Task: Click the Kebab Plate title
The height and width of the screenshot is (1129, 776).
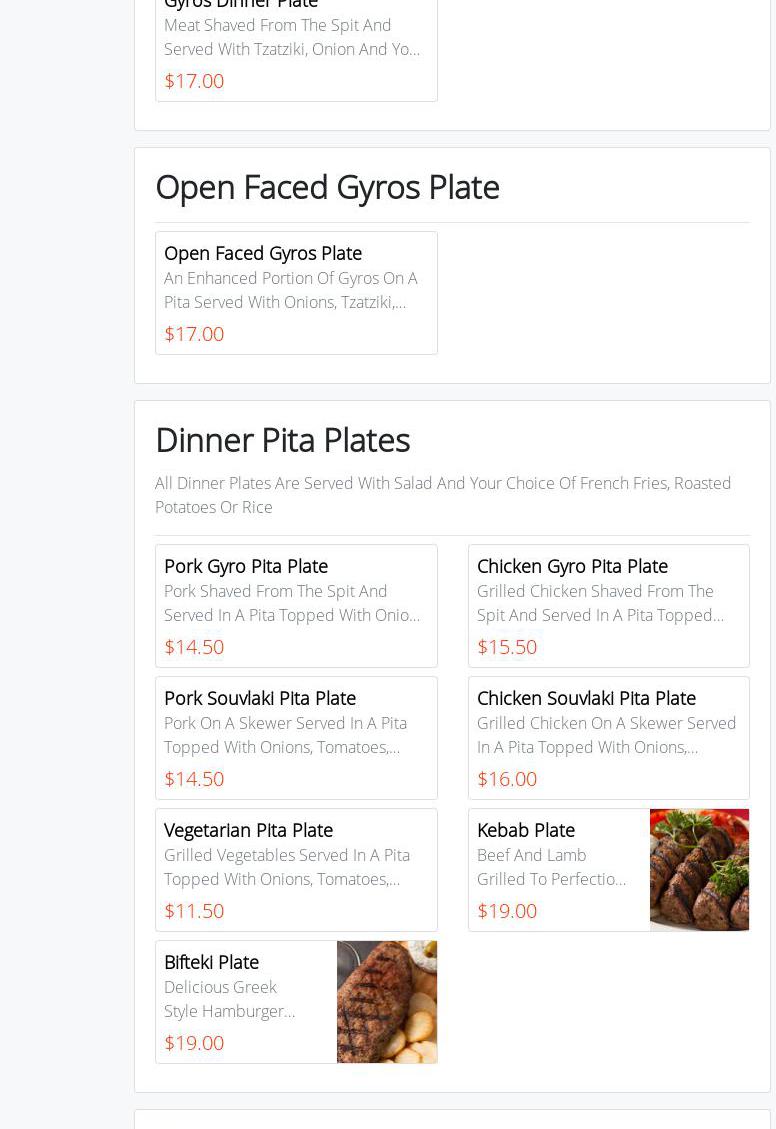Action: pos(525,830)
